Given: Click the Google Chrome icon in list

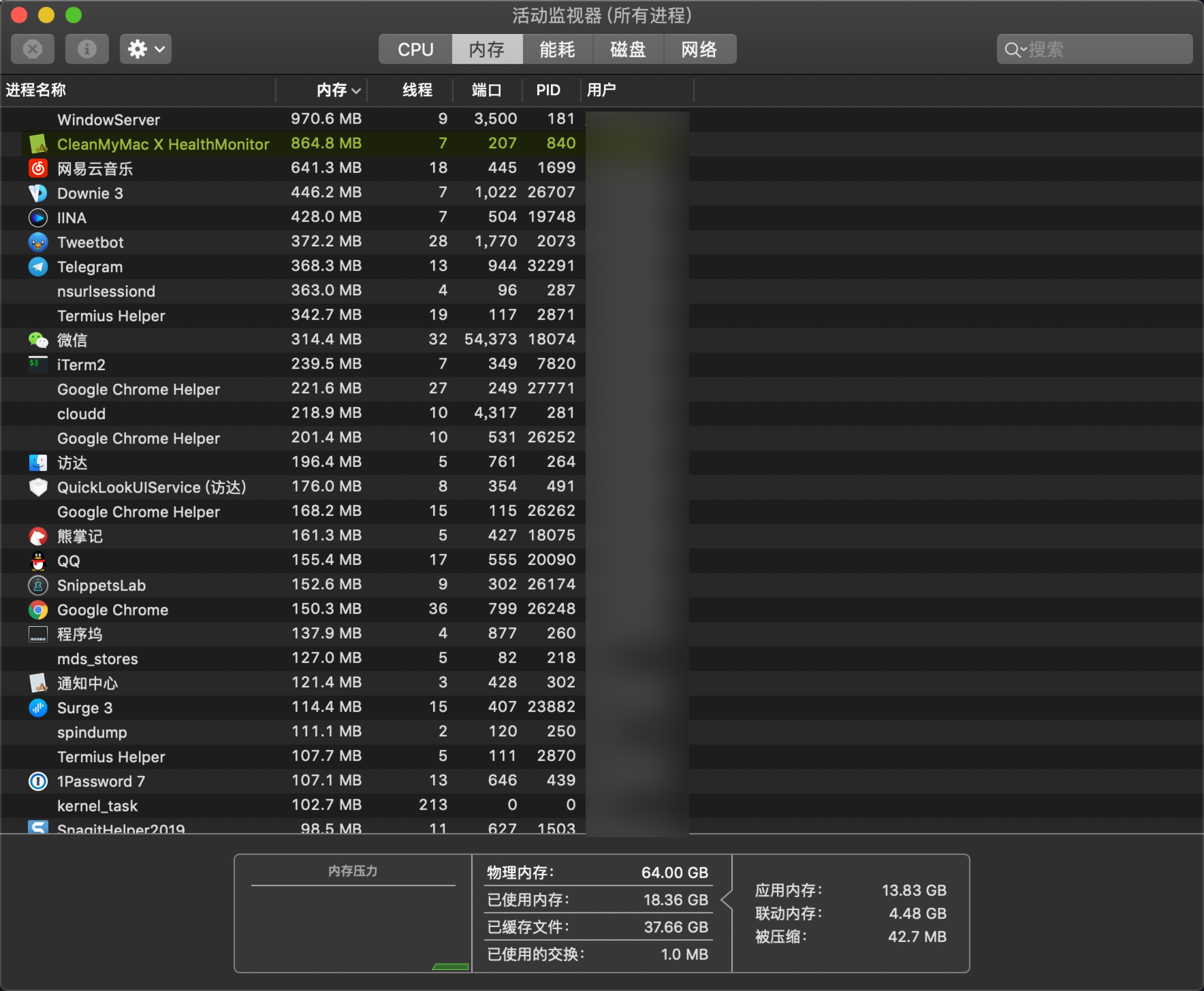Looking at the screenshot, I should (x=38, y=610).
